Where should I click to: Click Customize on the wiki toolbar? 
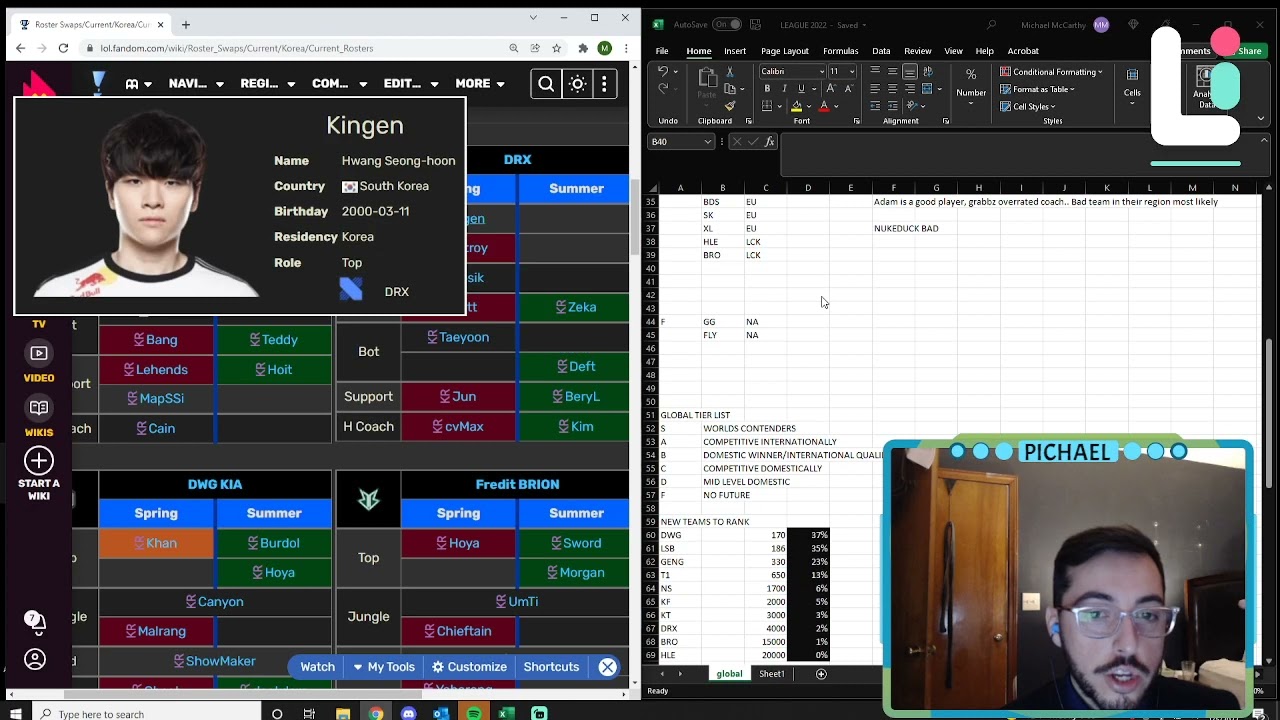[x=469, y=667]
